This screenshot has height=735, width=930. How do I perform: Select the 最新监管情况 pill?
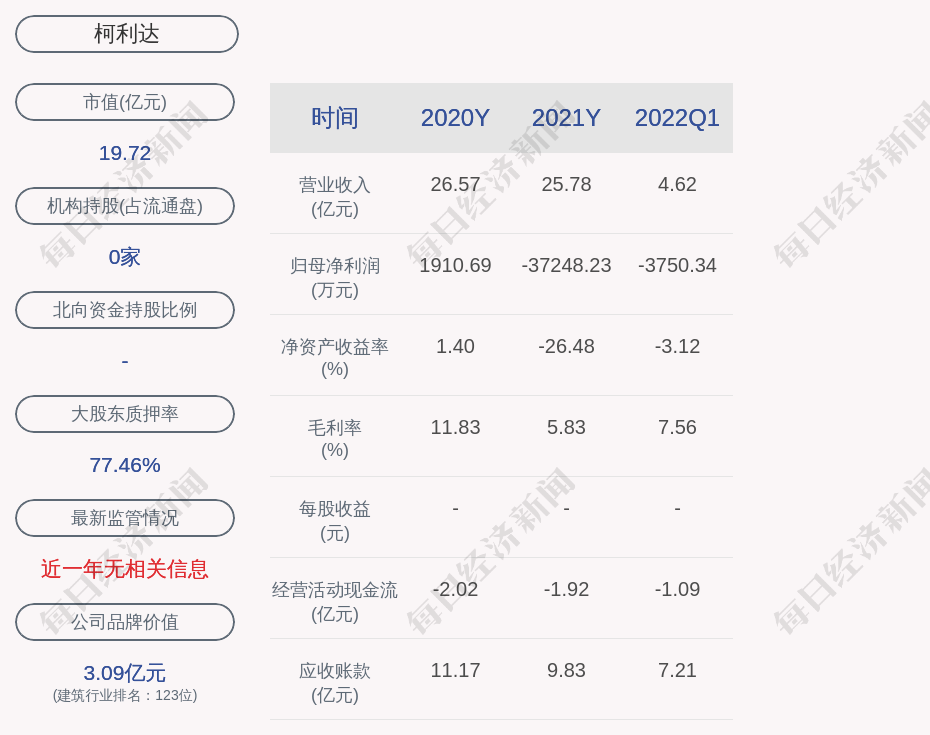(125, 518)
